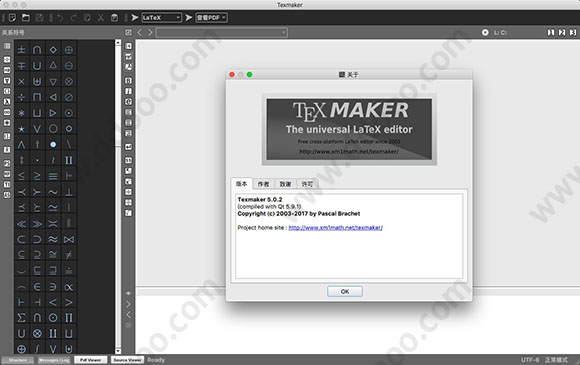580x365 pixels.
Task: Go to next document with right chevron
Action: [150, 33]
